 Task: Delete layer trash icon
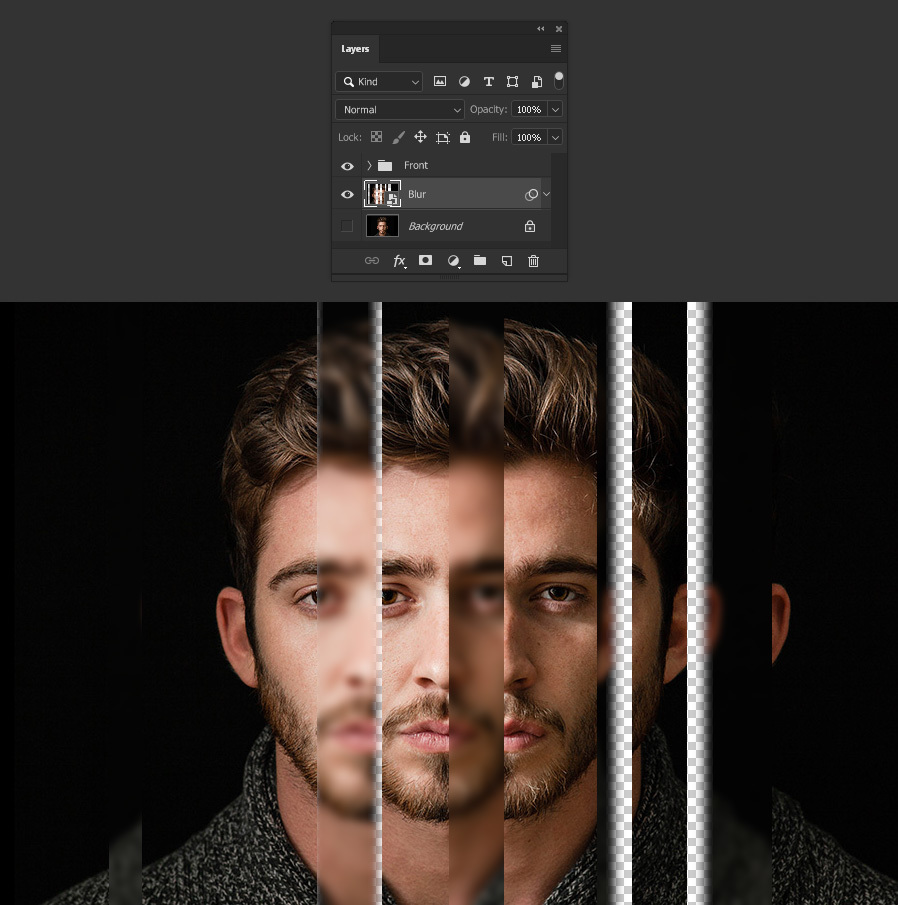pyautogui.click(x=533, y=261)
